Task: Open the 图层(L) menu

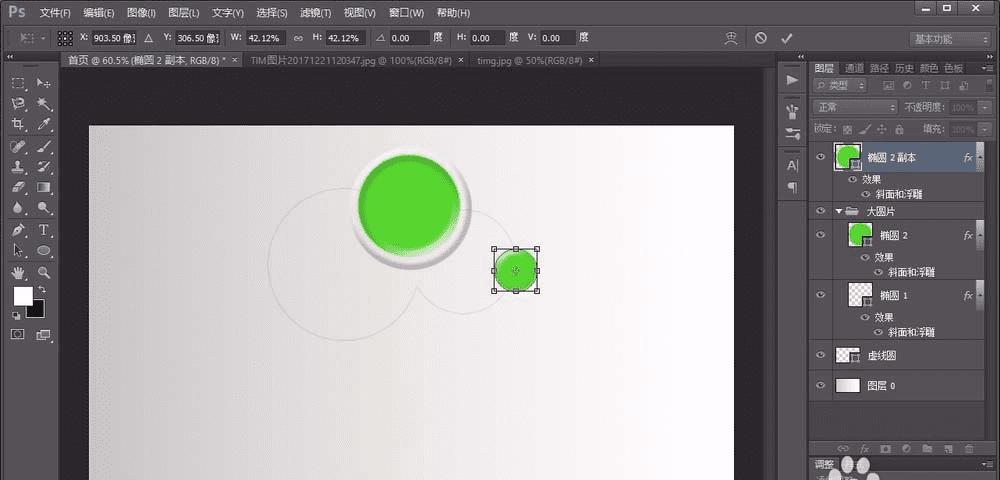Action: pyautogui.click(x=184, y=13)
